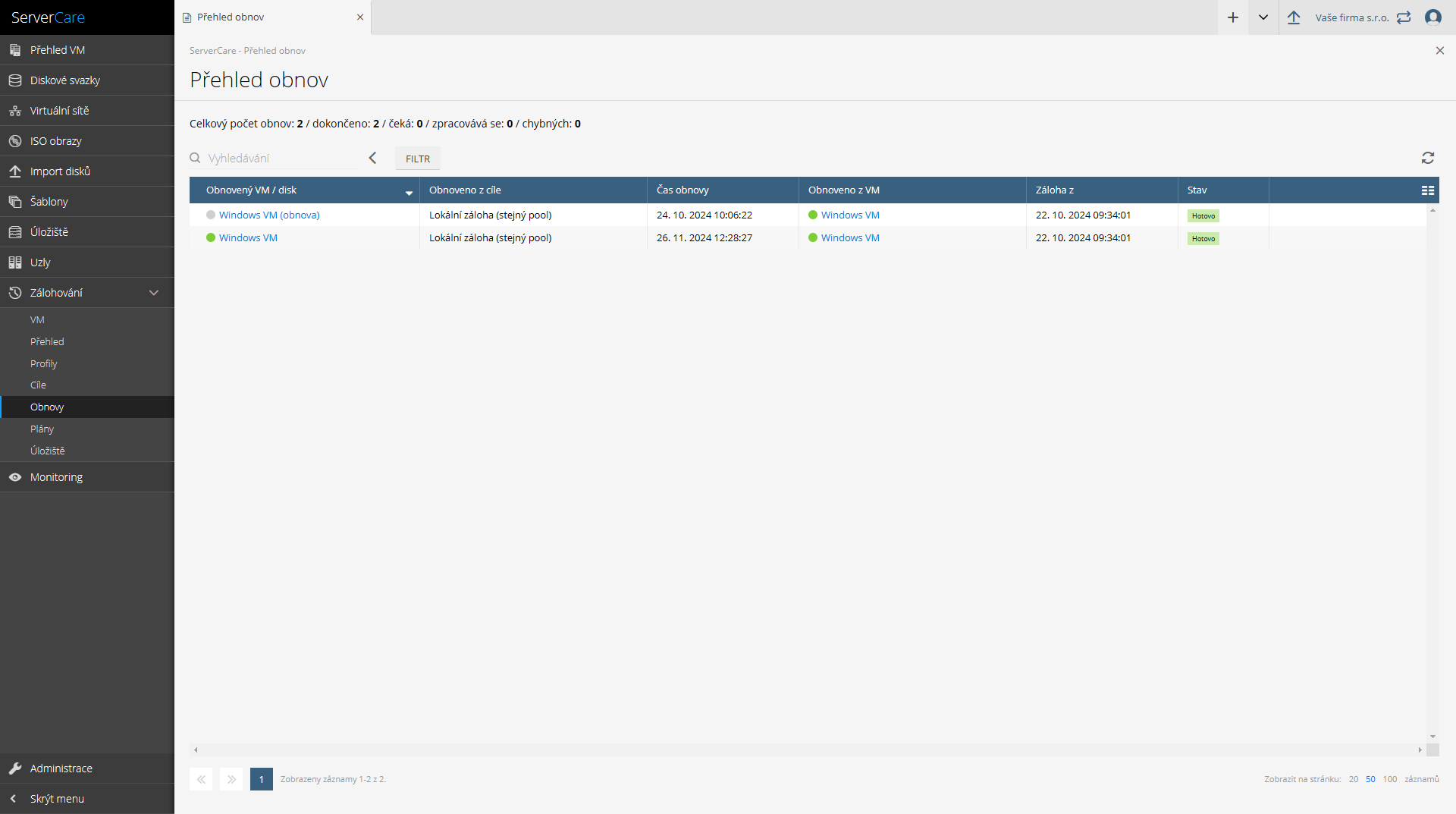Open column settings grid icon
This screenshot has height=814, width=1456.
[1428, 190]
